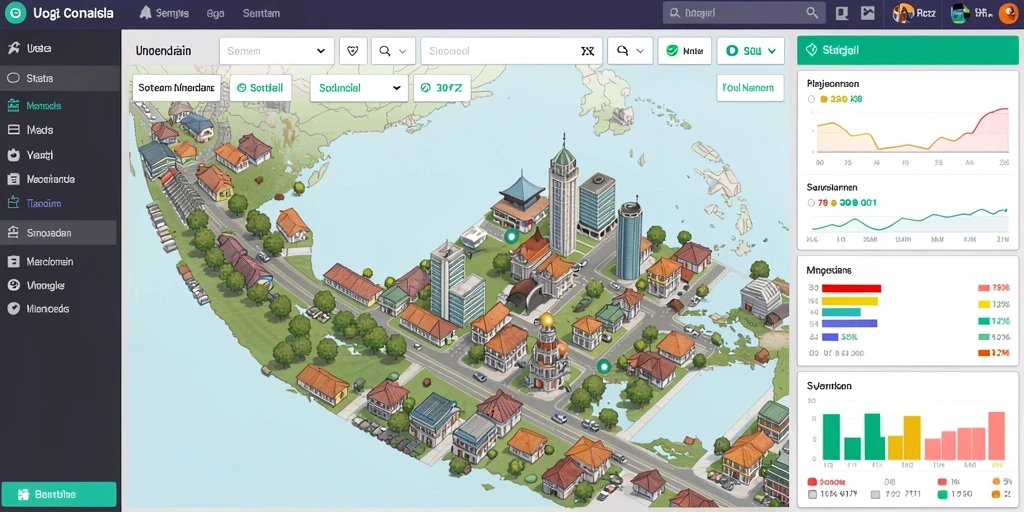Viewport: 1024px width, 512px height.
Task: Expand the green Sou dropdown
Action: pyautogui.click(x=750, y=51)
